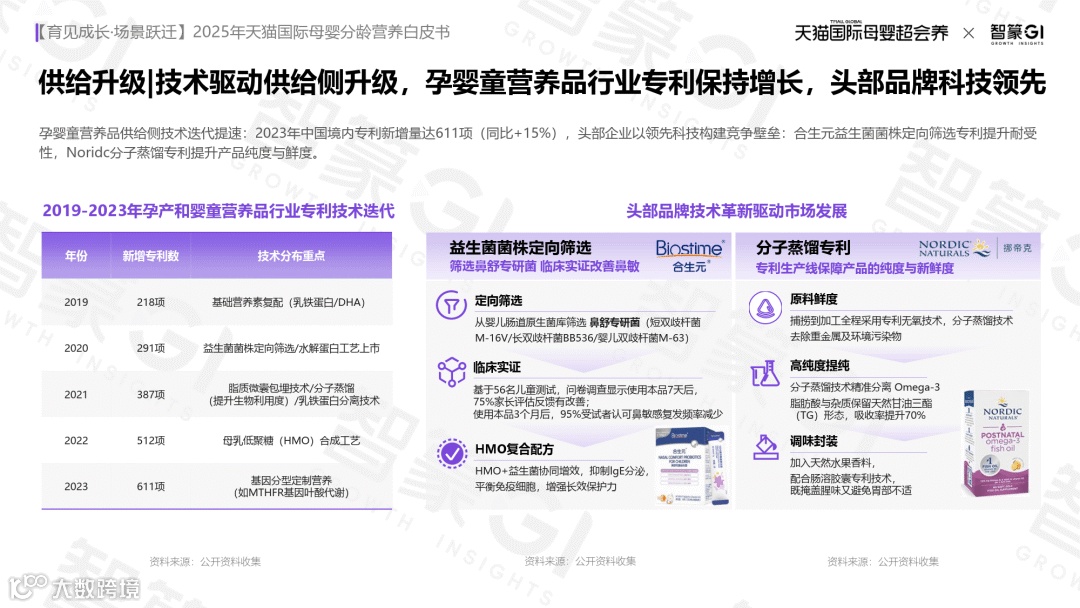Click the 611项 patent count cell
Screen dimensions: 1080x608
[x=150, y=487]
